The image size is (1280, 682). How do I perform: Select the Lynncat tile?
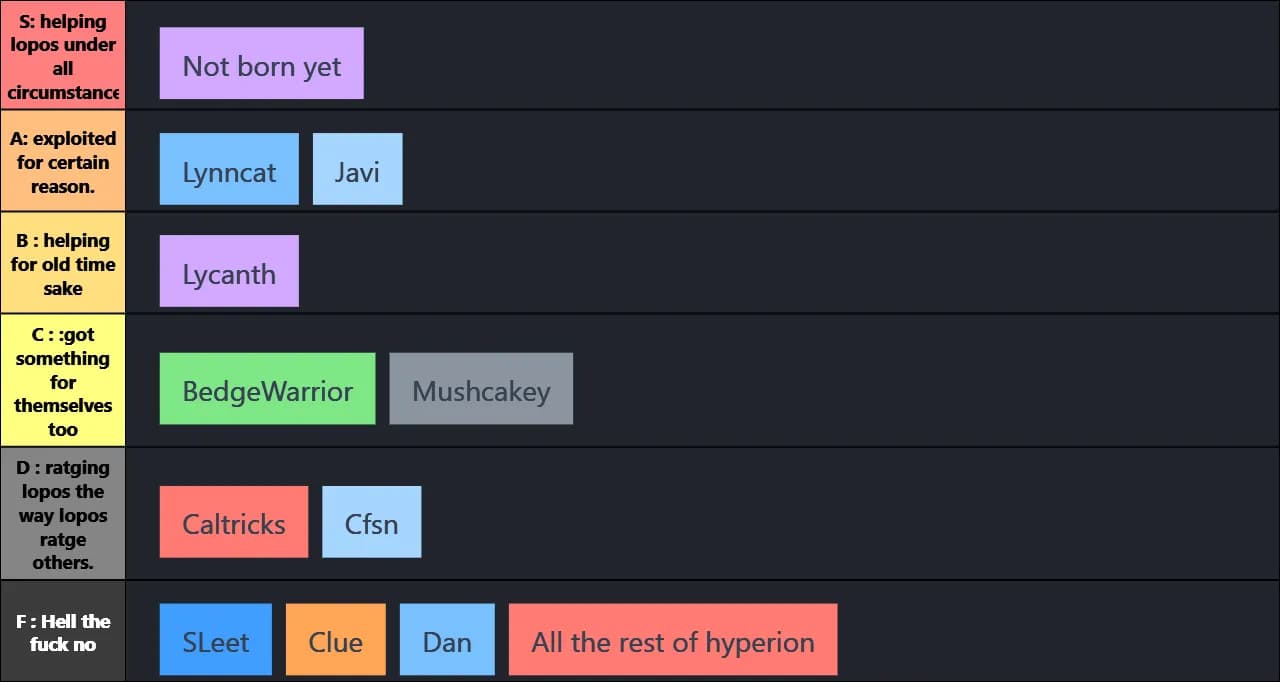[x=229, y=169]
